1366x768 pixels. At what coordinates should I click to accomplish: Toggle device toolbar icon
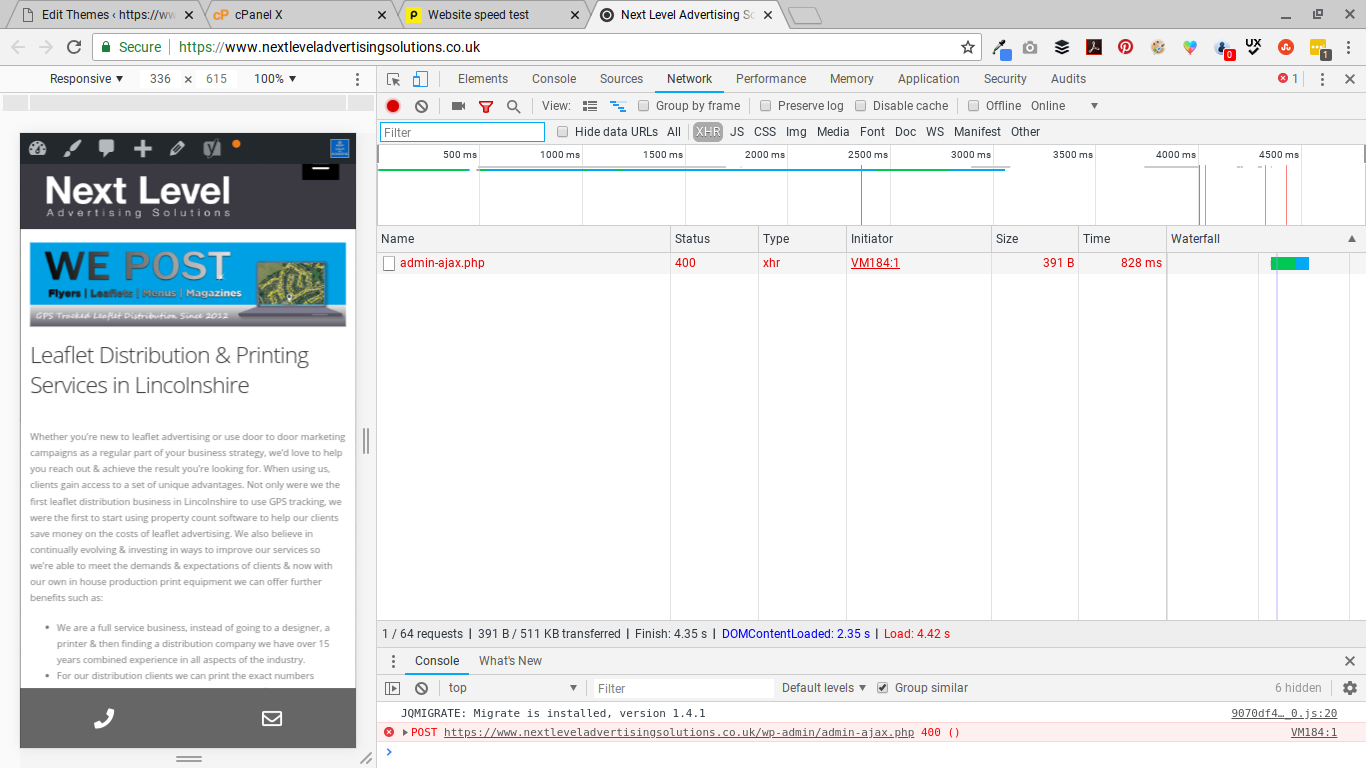[x=421, y=79]
